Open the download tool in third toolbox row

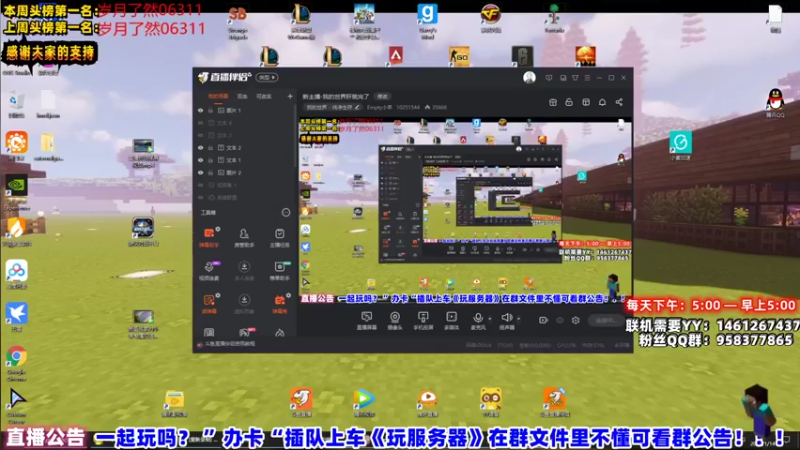coord(244,304)
